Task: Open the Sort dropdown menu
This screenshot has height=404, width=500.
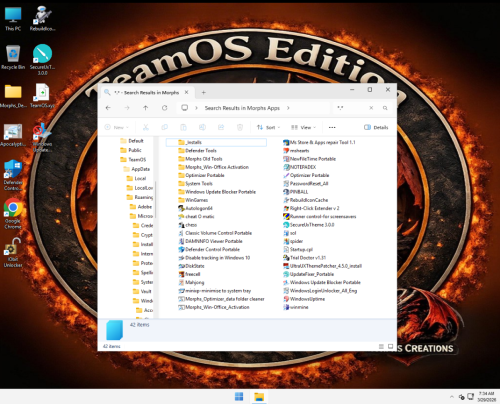Action: click(x=268, y=127)
